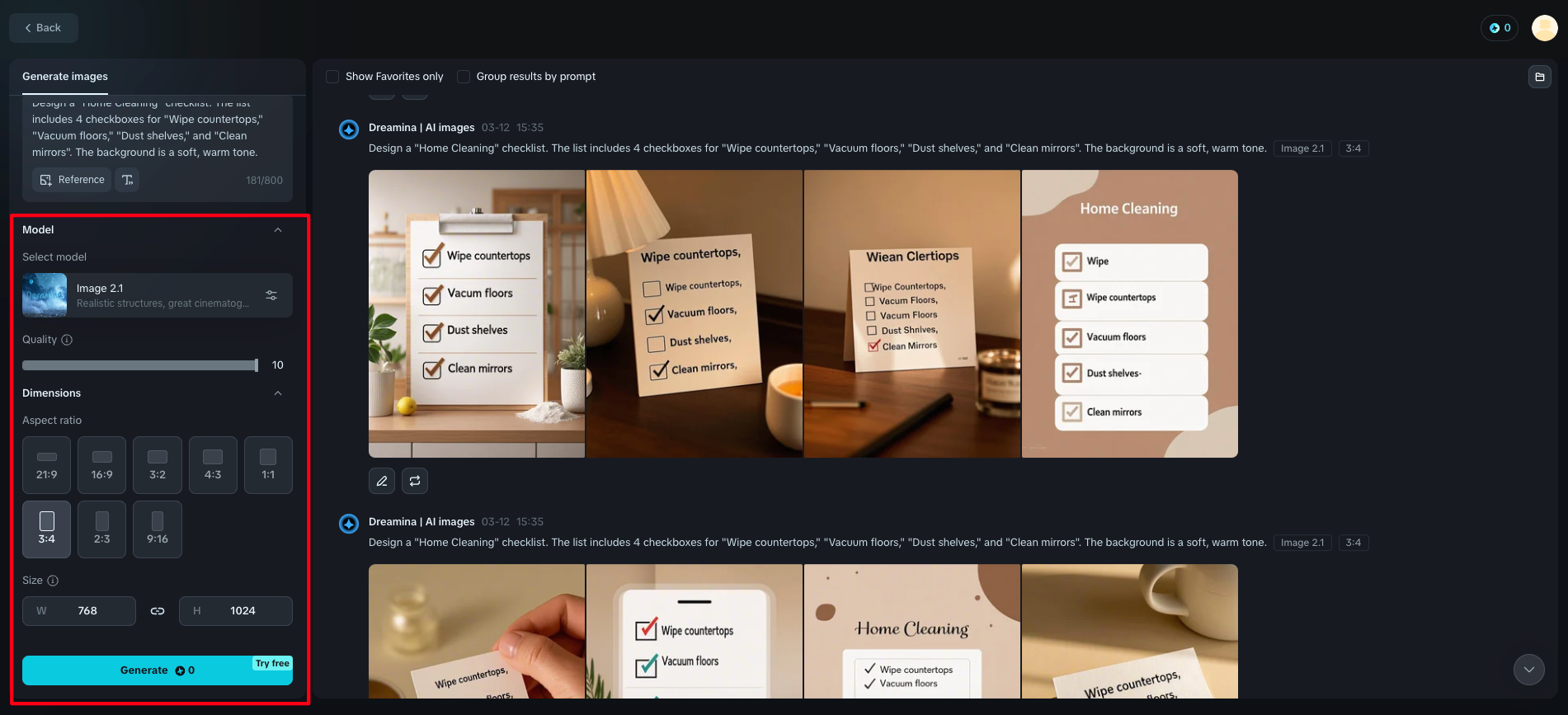Click the "Dreamina | AI images" name in second result
This screenshot has height=715, width=1568.
421,522
